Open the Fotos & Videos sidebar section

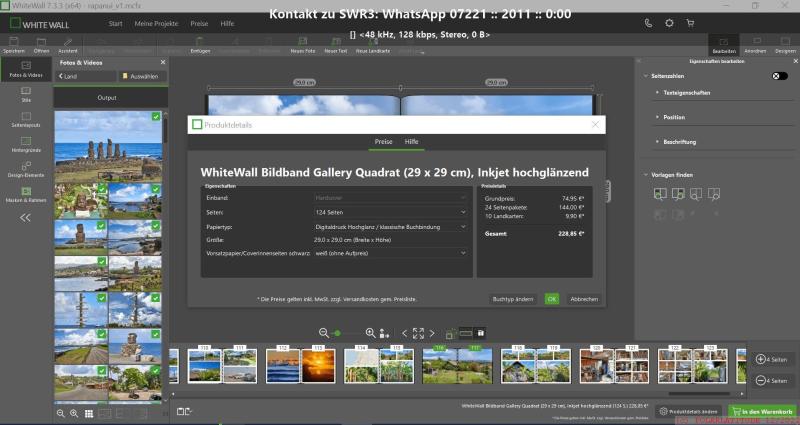coord(26,69)
